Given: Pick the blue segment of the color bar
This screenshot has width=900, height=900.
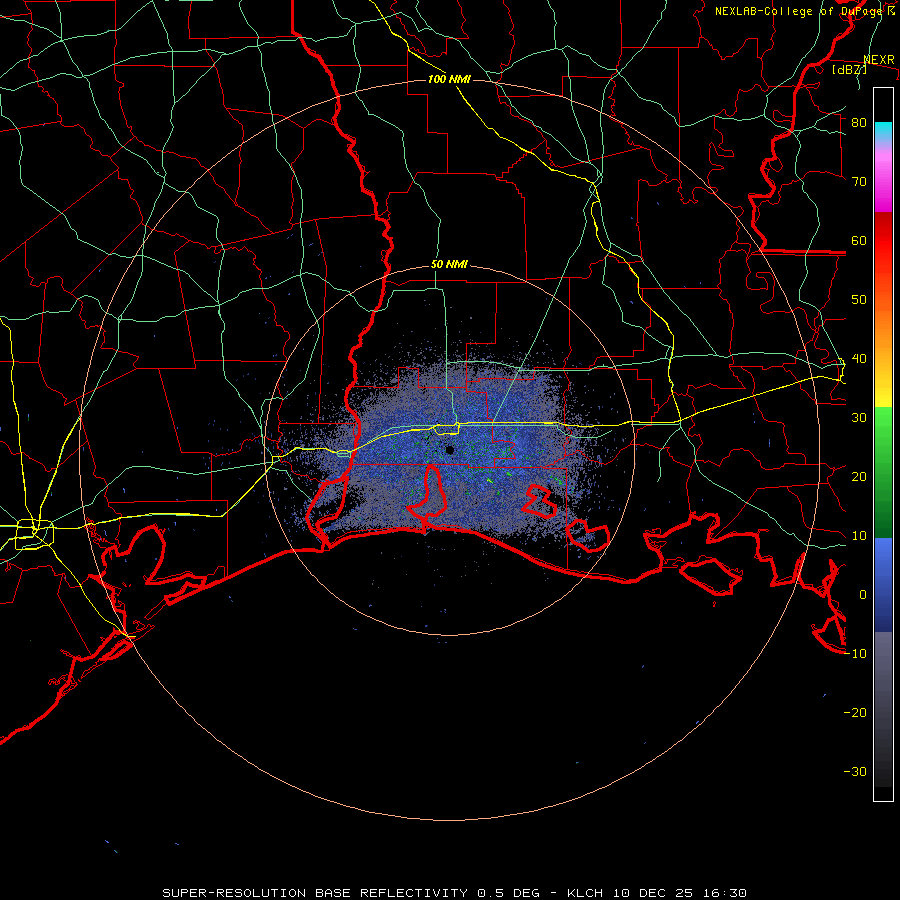Looking at the screenshot, I should click(x=883, y=585).
